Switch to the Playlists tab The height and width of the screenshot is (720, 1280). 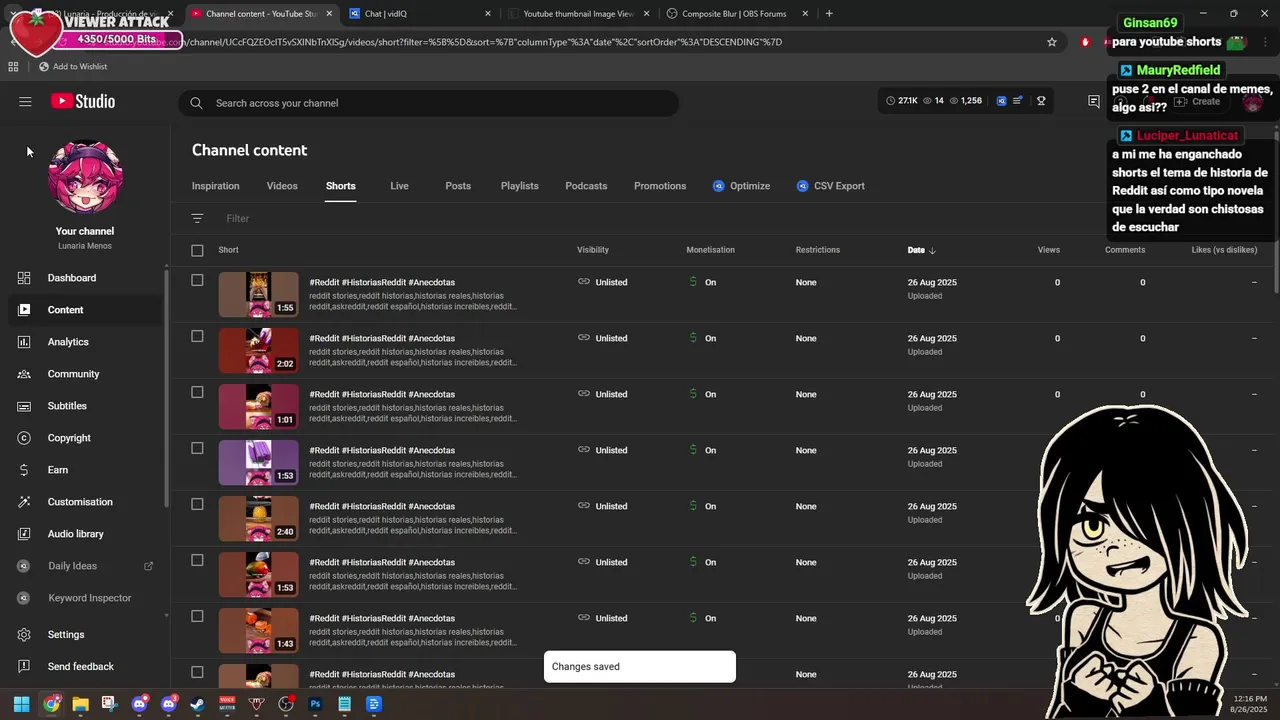pos(520,186)
